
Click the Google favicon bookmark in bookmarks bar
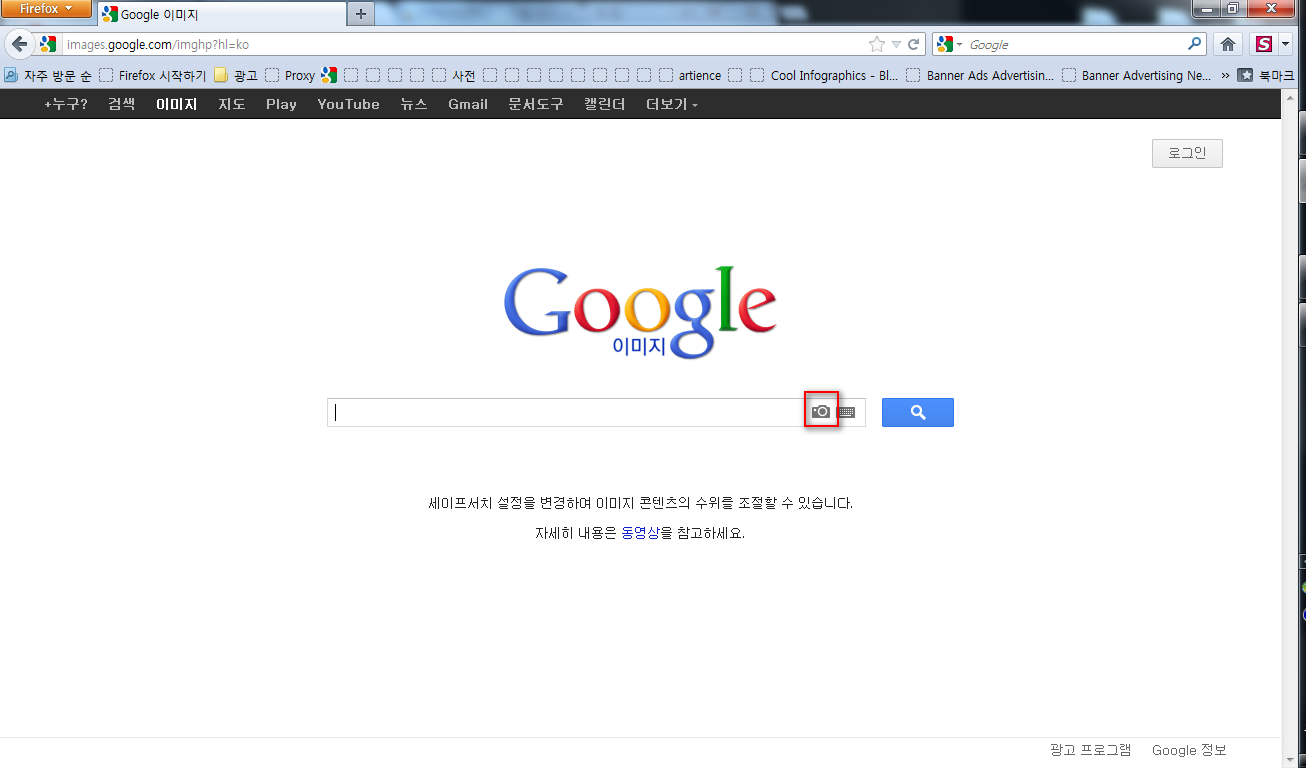pyautogui.click(x=329, y=75)
